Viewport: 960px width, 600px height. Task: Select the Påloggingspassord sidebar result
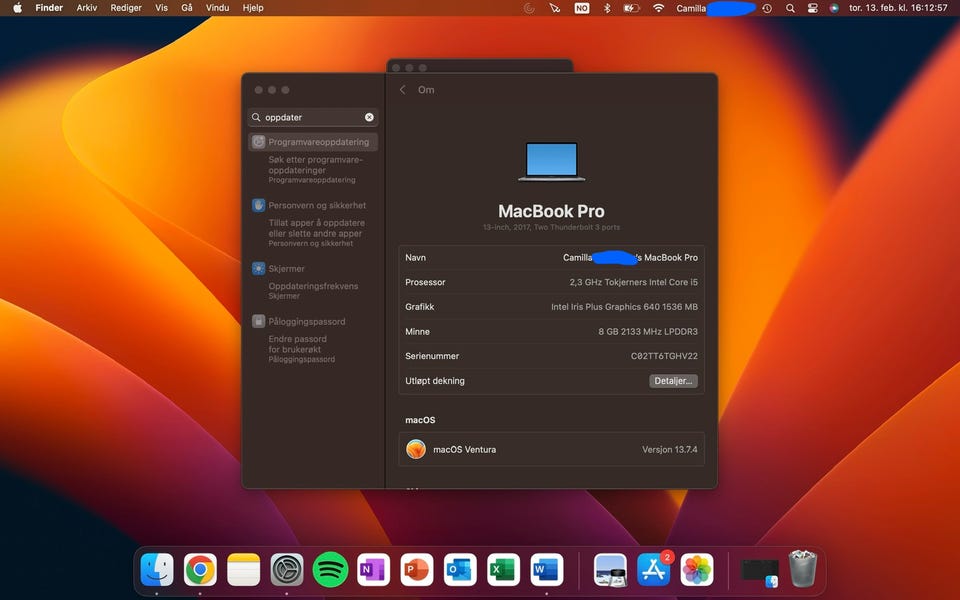pos(306,322)
